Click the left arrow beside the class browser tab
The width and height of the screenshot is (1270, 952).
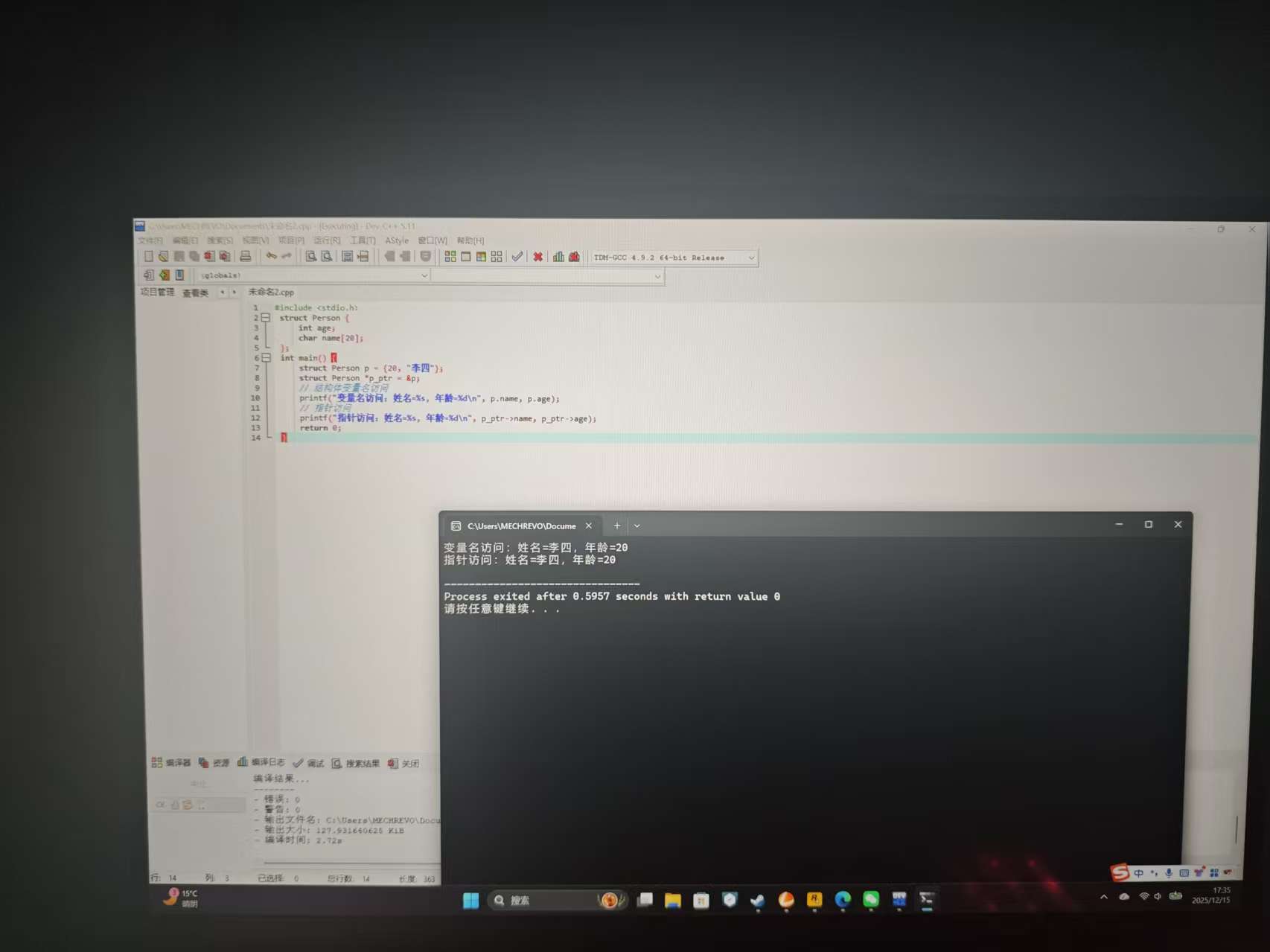[x=222, y=293]
